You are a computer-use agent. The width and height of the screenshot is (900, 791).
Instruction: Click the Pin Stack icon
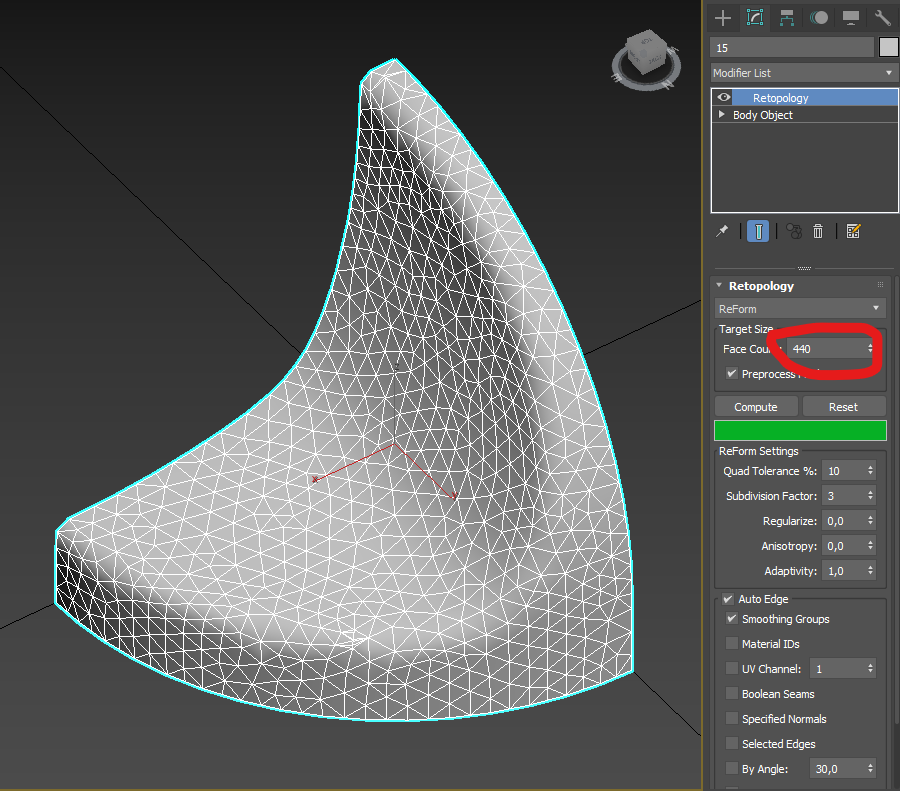tap(722, 231)
